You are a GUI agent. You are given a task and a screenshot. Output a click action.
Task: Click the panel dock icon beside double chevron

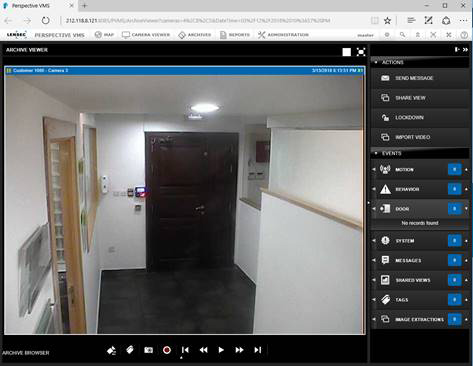457,50
